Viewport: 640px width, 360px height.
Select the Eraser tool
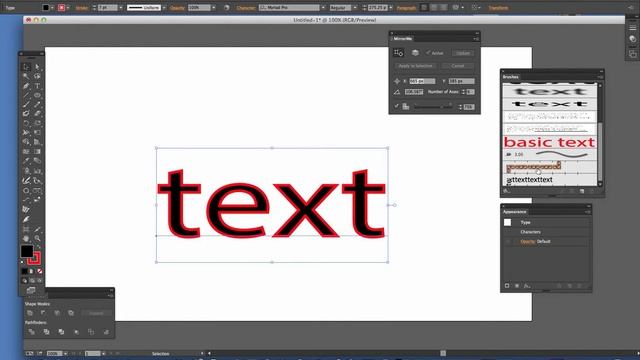37,114
